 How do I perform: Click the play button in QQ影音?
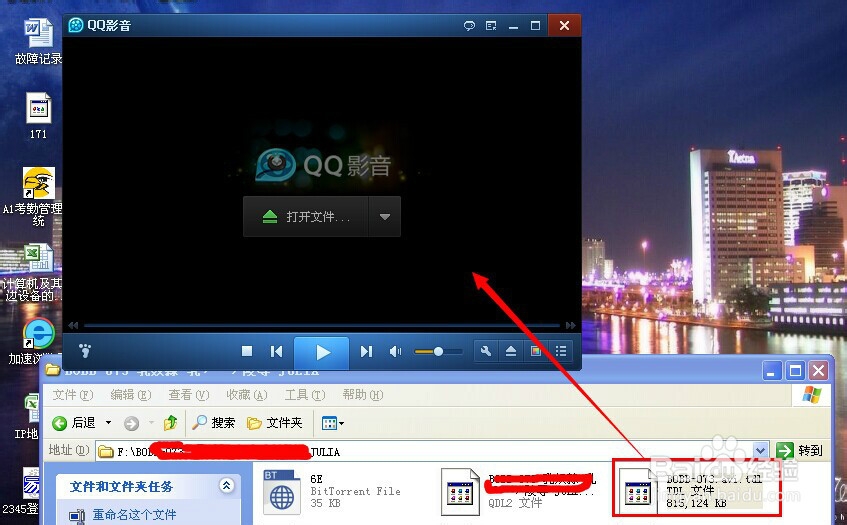point(321,352)
